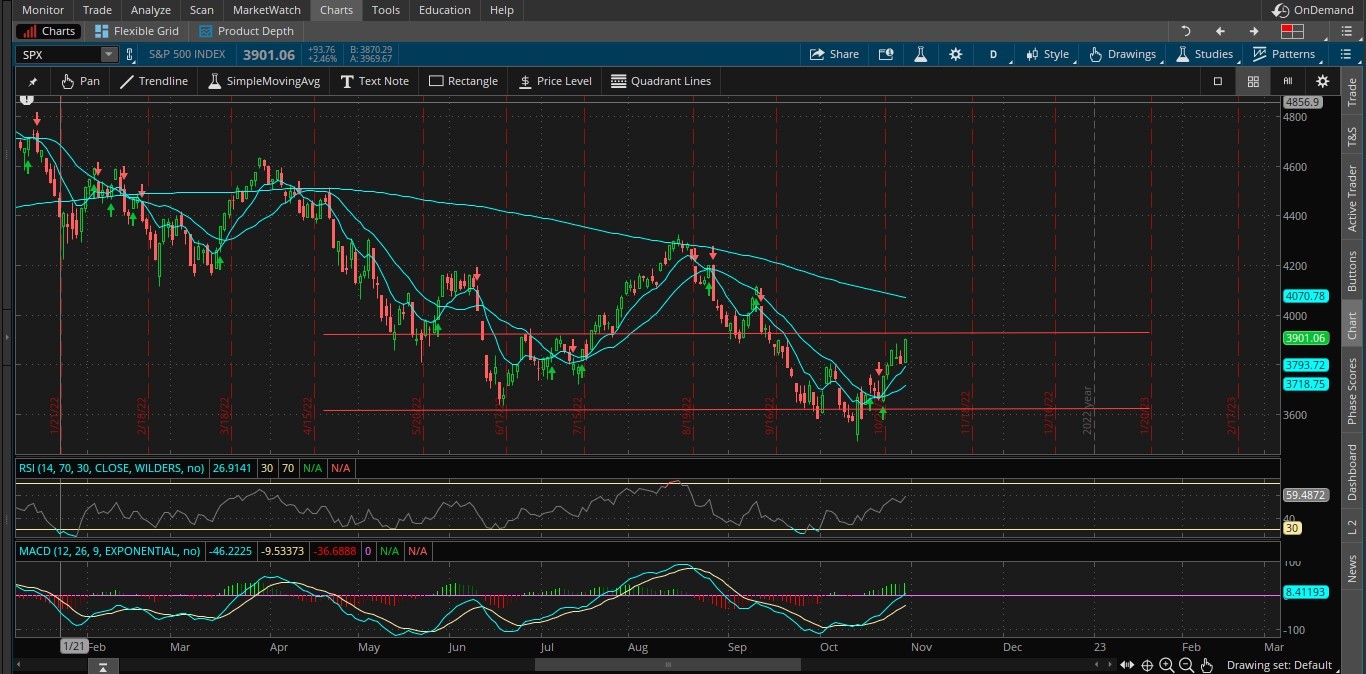Open the T&S side panel tab
Screen dimensions: 1366x674
pos(1353,136)
